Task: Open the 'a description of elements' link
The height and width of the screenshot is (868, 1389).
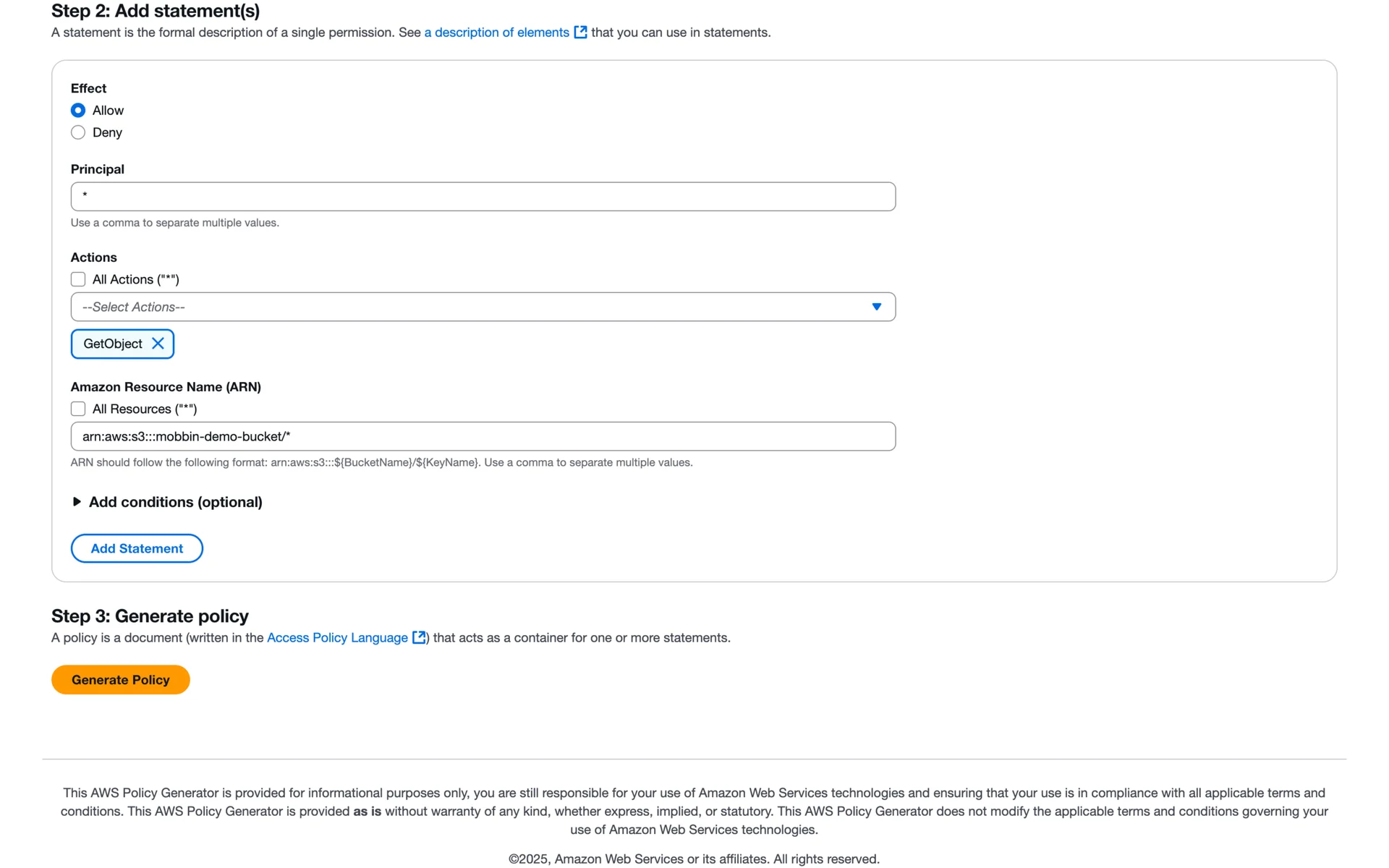Action: click(x=496, y=33)
